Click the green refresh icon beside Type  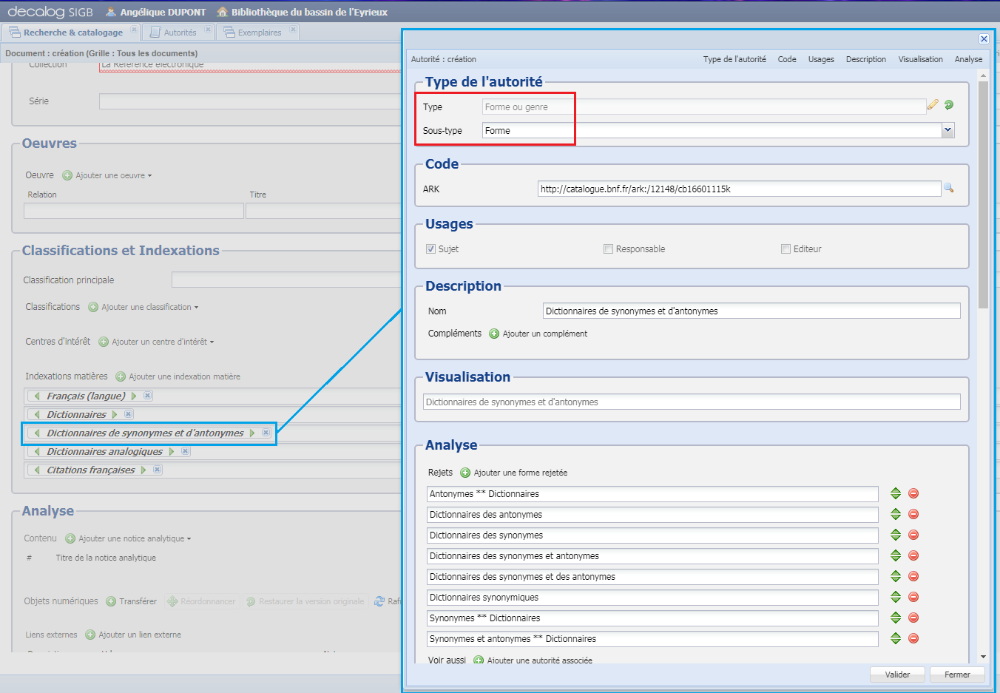[x=948, y=104]
